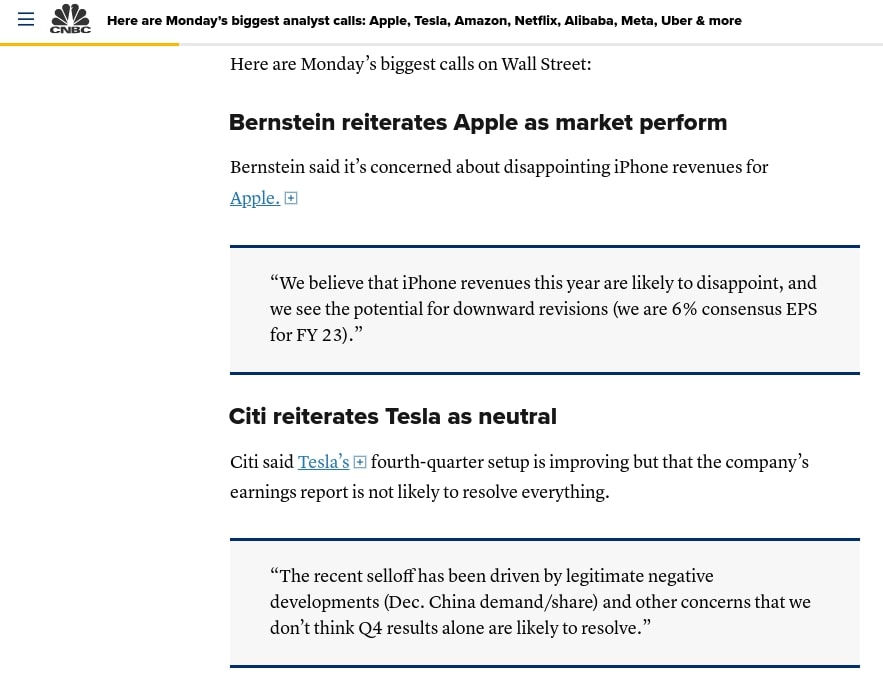Viewport: 883px width, 693px height.
Task: Click the recent selloff quote block
Action: pyautogui.click(x=544, y=603)
